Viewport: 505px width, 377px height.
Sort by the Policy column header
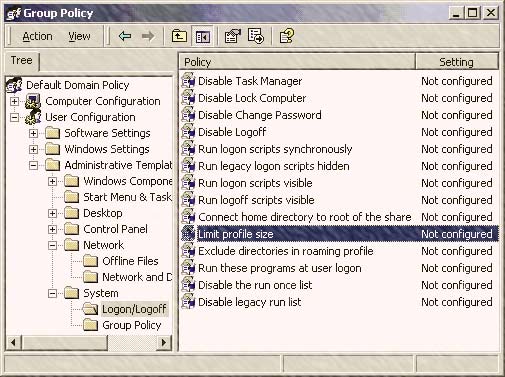pos(297,62)
